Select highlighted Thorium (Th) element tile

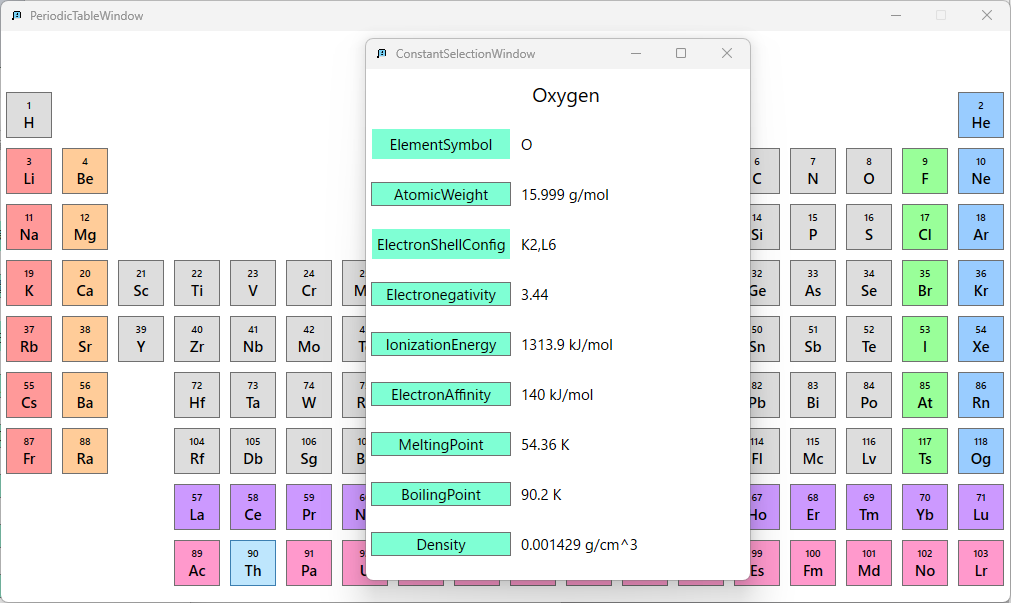click(x=253, y=564)
